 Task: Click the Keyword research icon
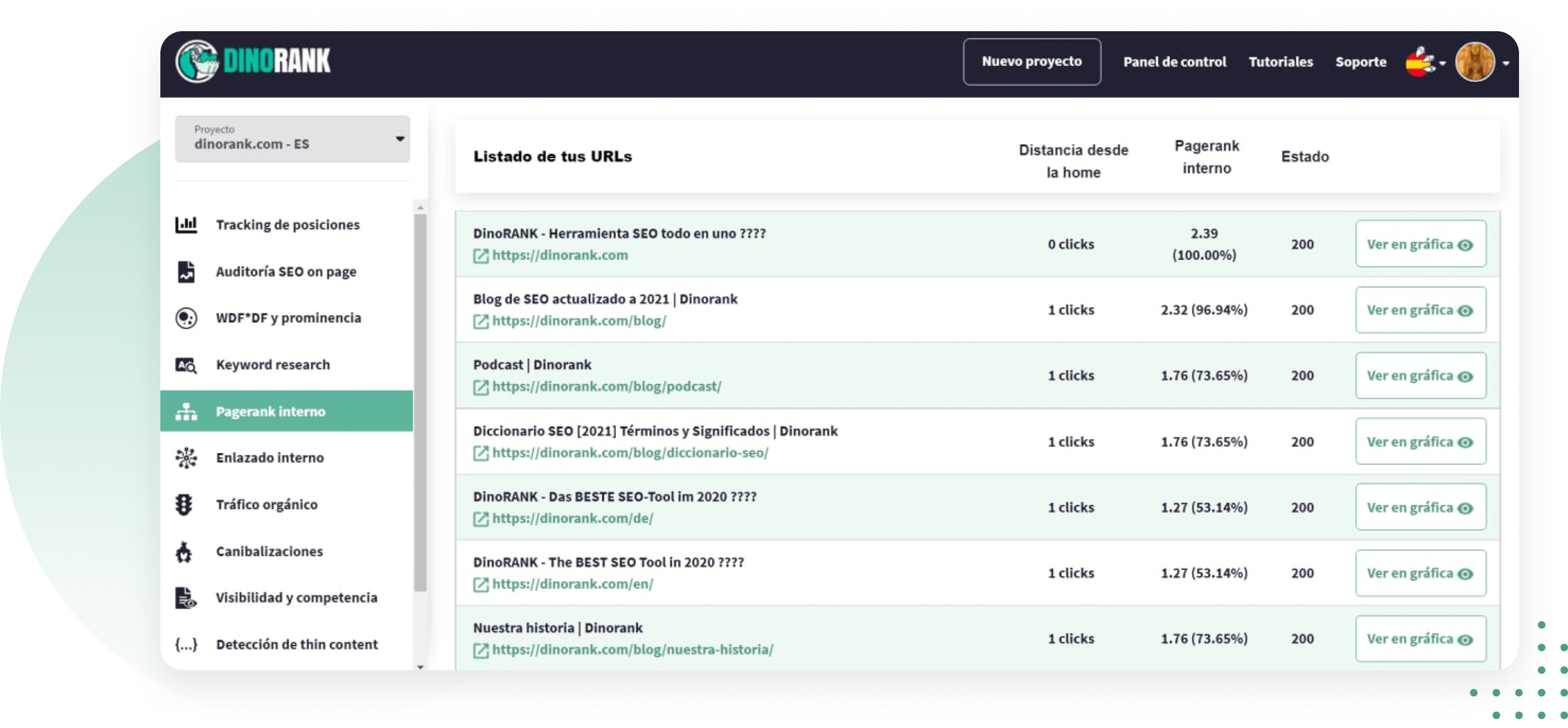pos(187,365)
